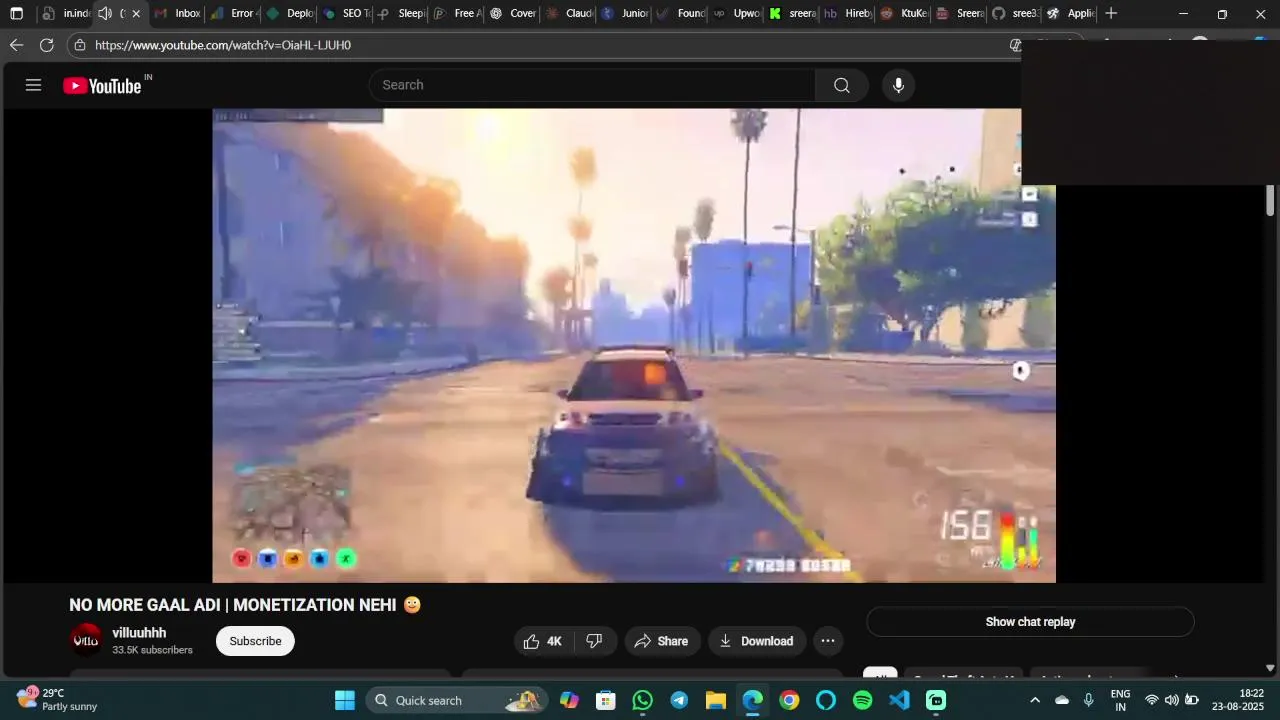Open the YouTube hamburger guide menu
Viewport: 1280px width, 720px height.
pyautogui.click(x=33, y=85)
